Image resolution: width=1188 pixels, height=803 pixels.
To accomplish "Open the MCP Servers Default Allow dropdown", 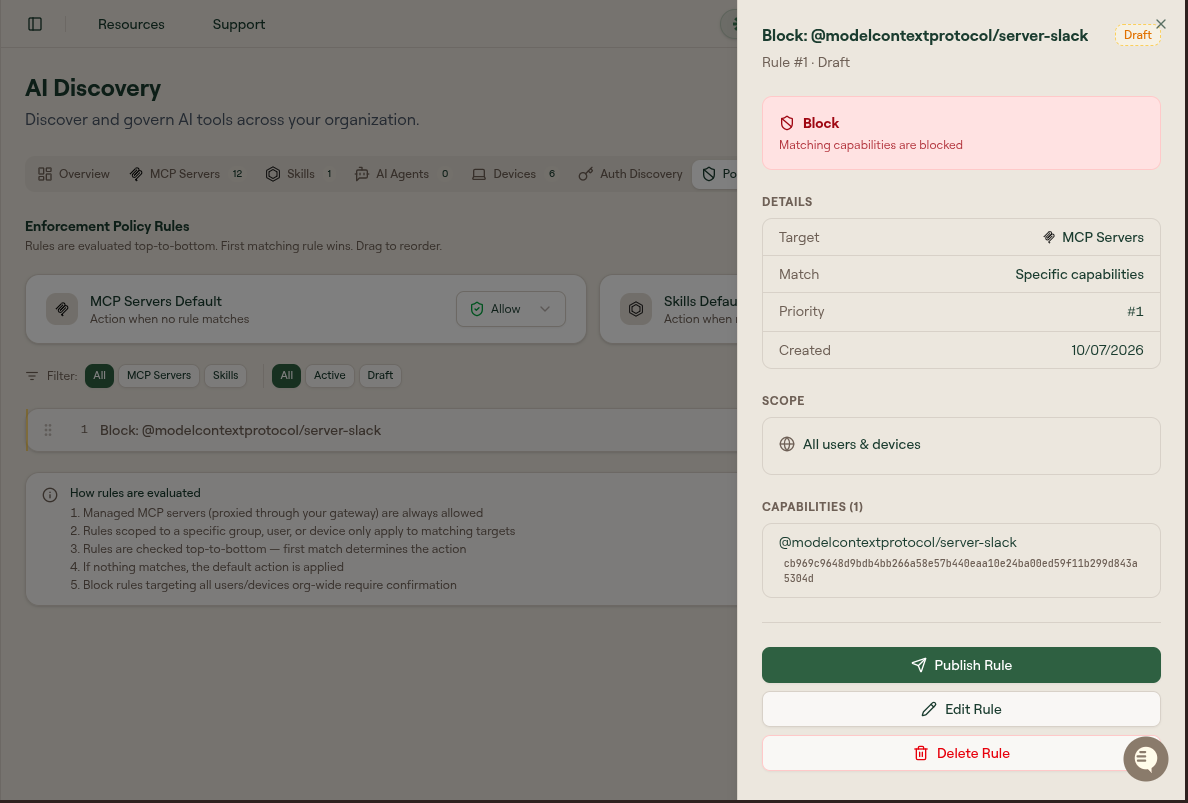I will pos(511,309).
